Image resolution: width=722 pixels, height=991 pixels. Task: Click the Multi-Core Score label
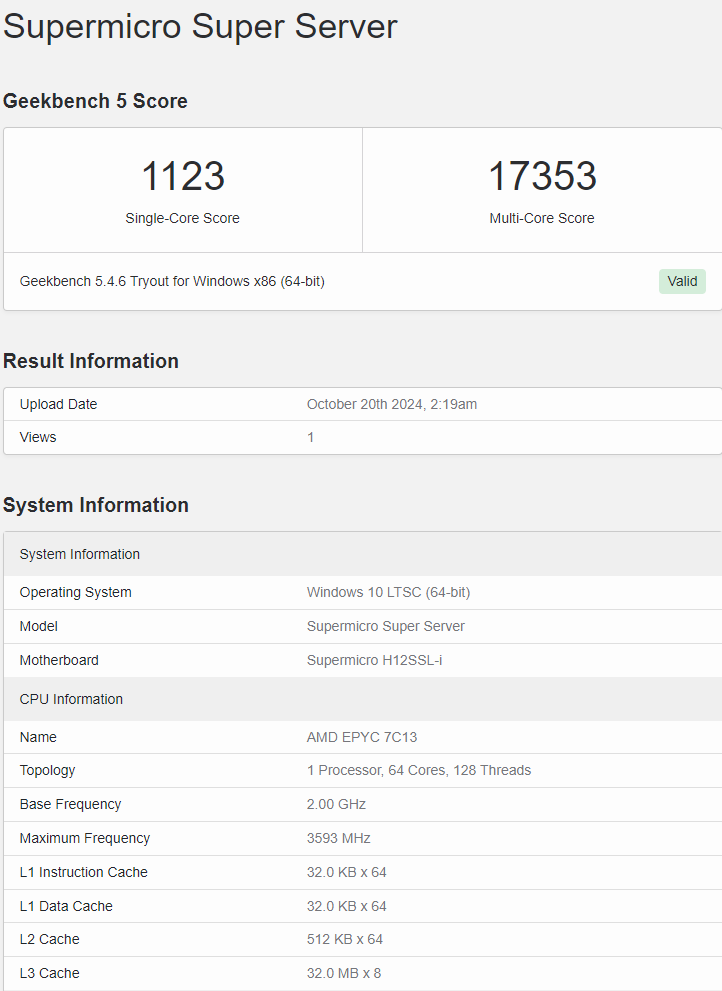point(542,218)
